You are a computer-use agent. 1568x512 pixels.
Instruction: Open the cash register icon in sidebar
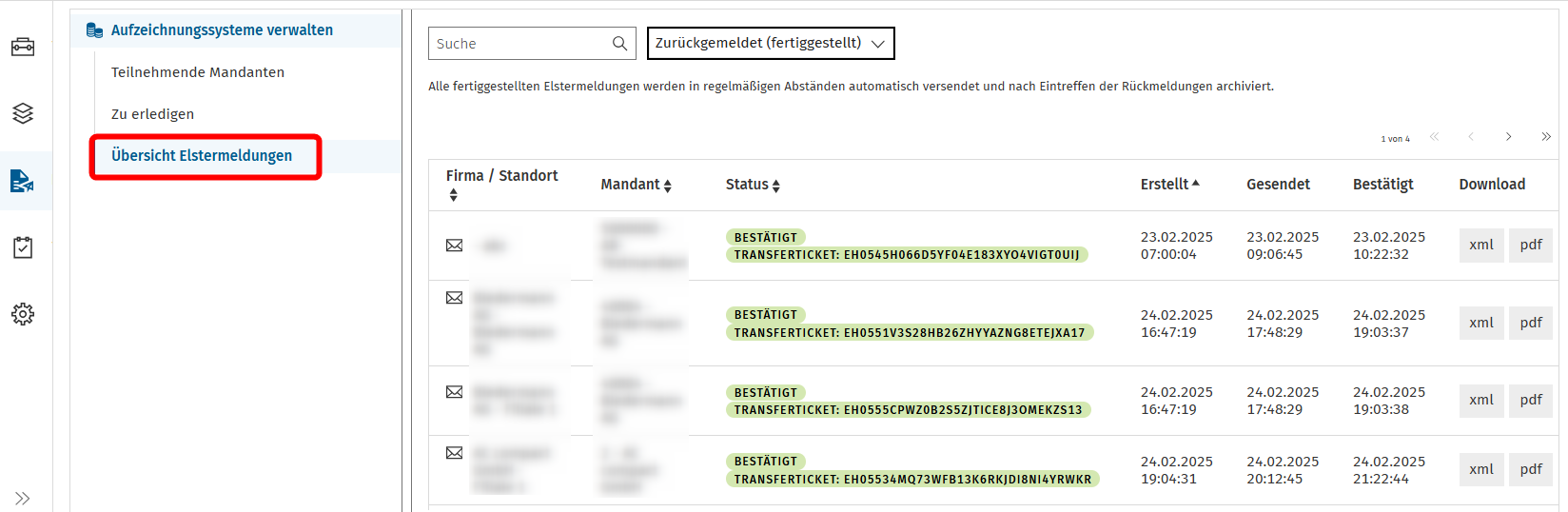tap(23, 47)
